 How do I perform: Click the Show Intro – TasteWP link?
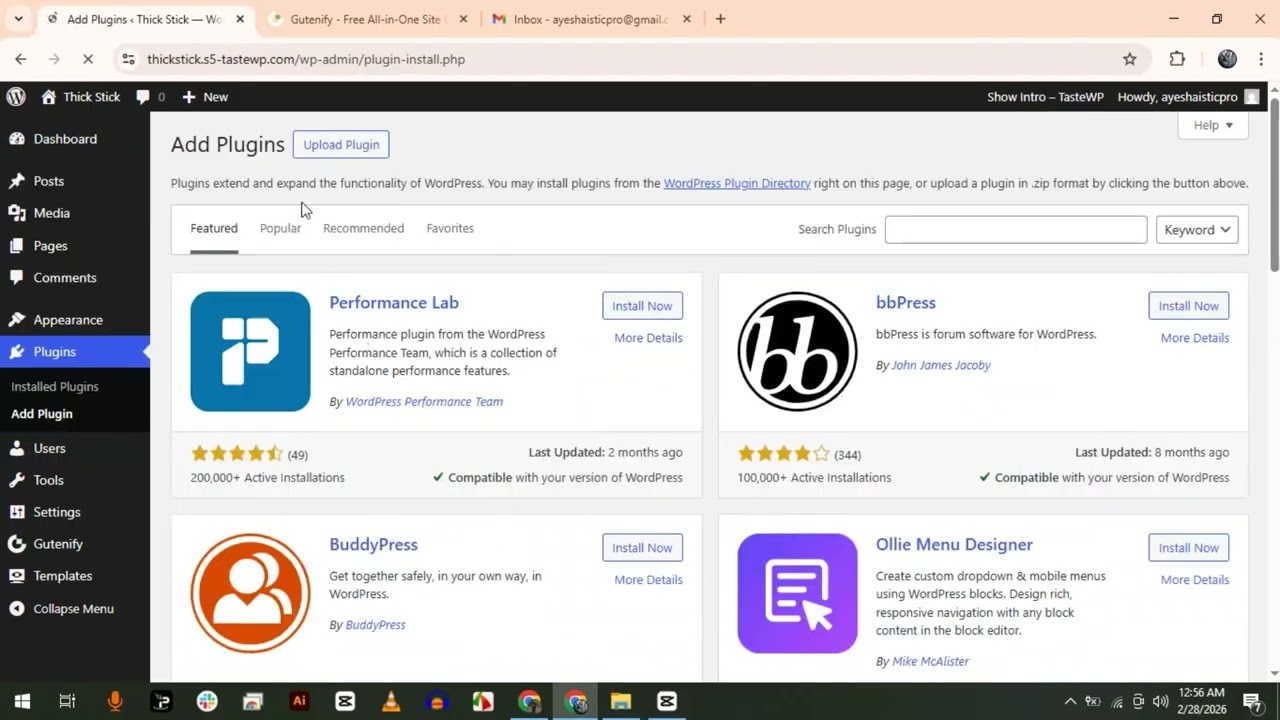(x=1045, y=97)
